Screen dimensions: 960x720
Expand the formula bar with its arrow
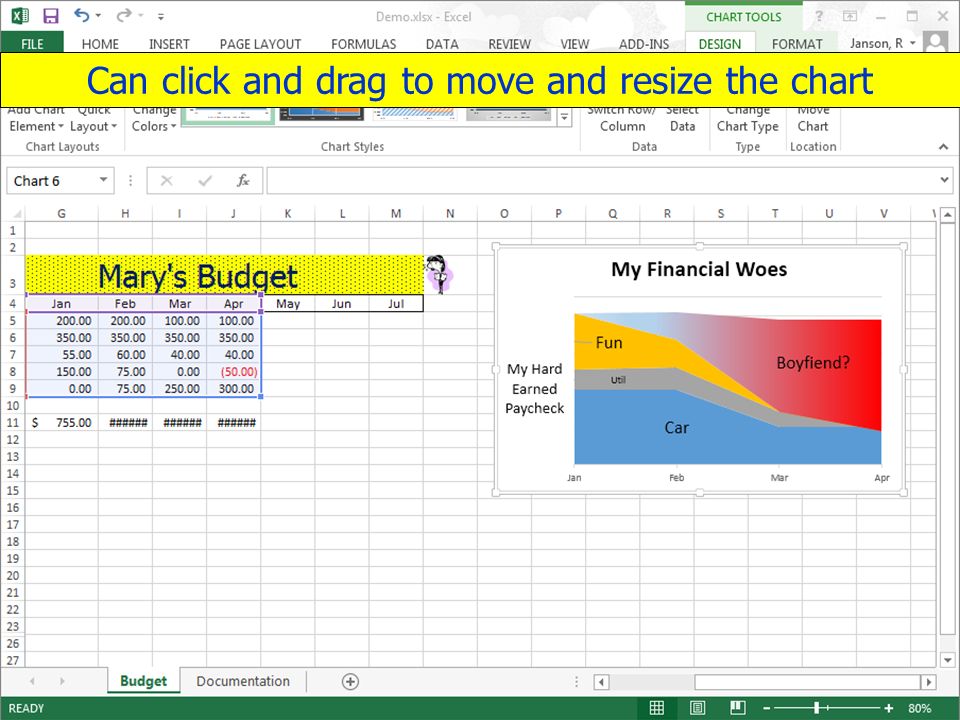[944, 180]
